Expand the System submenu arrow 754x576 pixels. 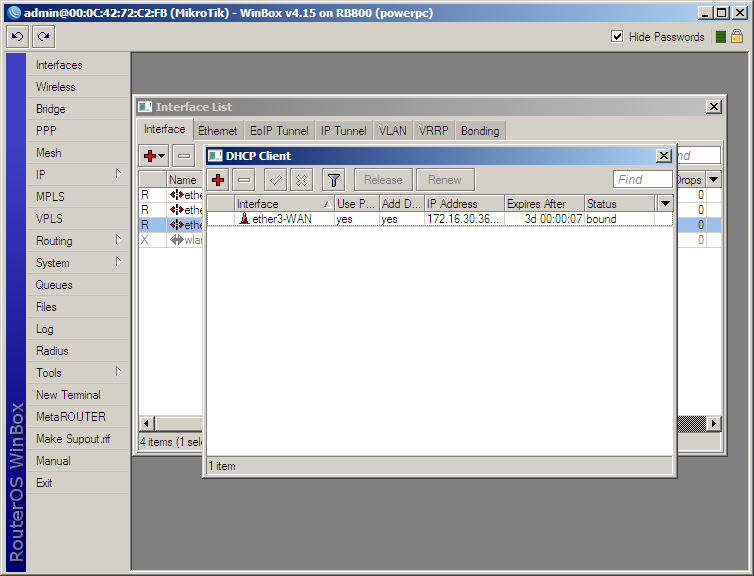(x=118, y=262)
